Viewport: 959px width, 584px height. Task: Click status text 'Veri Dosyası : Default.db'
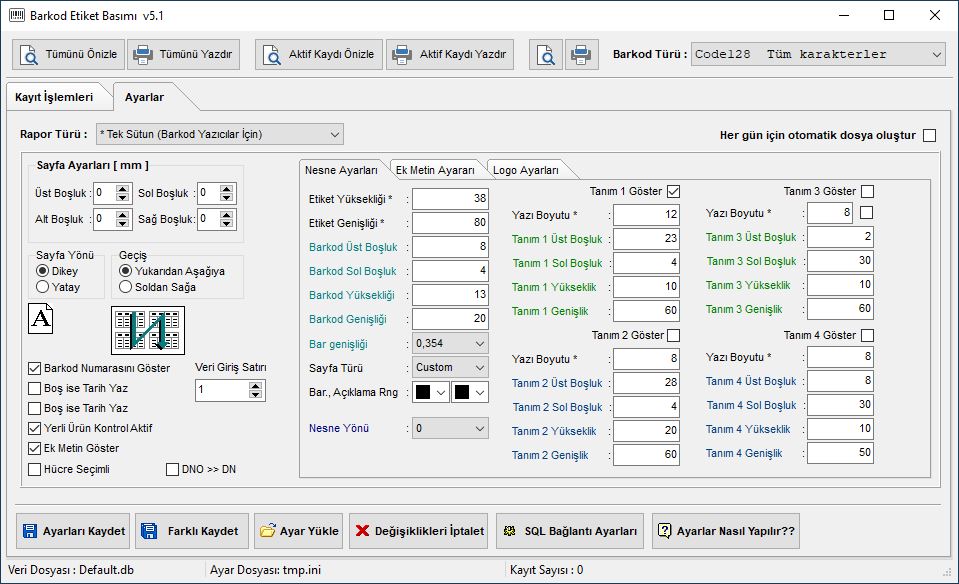pos(71,570)
